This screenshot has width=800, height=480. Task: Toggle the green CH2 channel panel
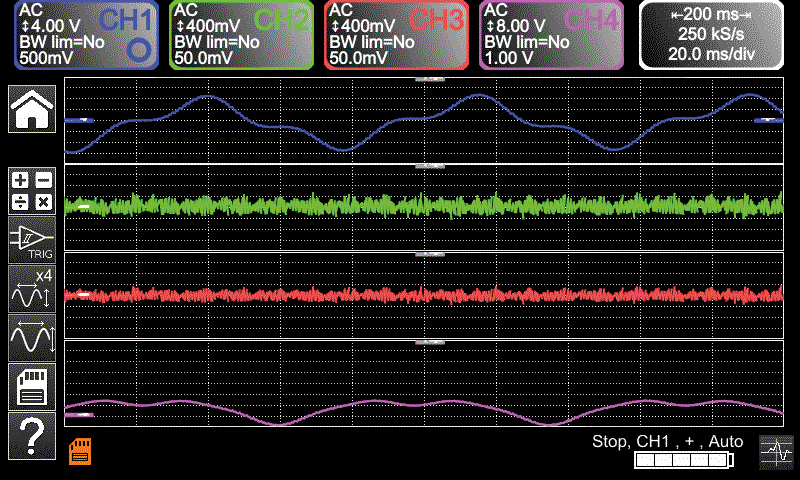point(242,35)
